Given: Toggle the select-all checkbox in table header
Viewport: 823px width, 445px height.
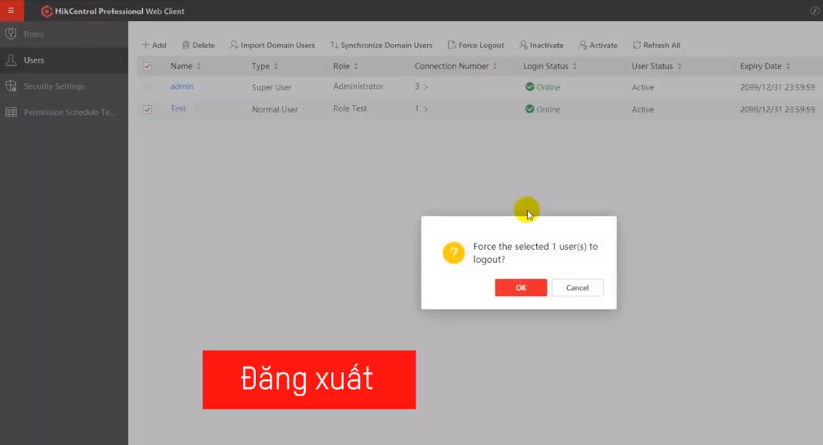Looking at the screenshot, I should [x=147, y=66].
